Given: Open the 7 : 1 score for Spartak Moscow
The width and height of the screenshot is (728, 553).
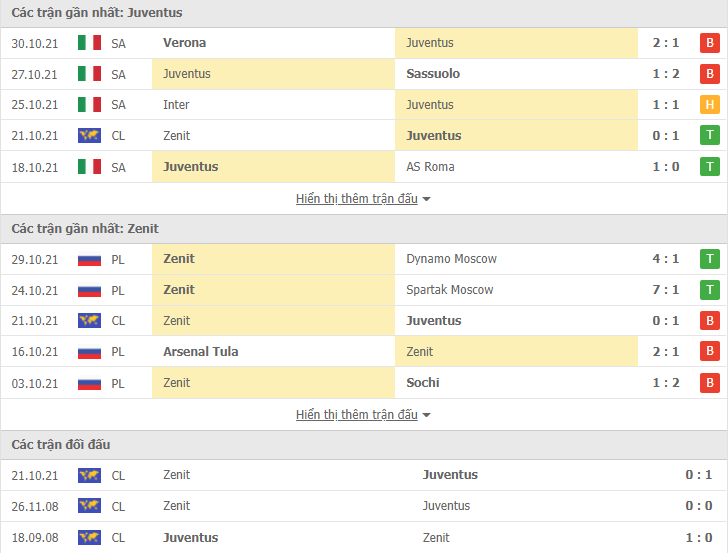Looking at the screenshot, I should [x=665, y=290].
